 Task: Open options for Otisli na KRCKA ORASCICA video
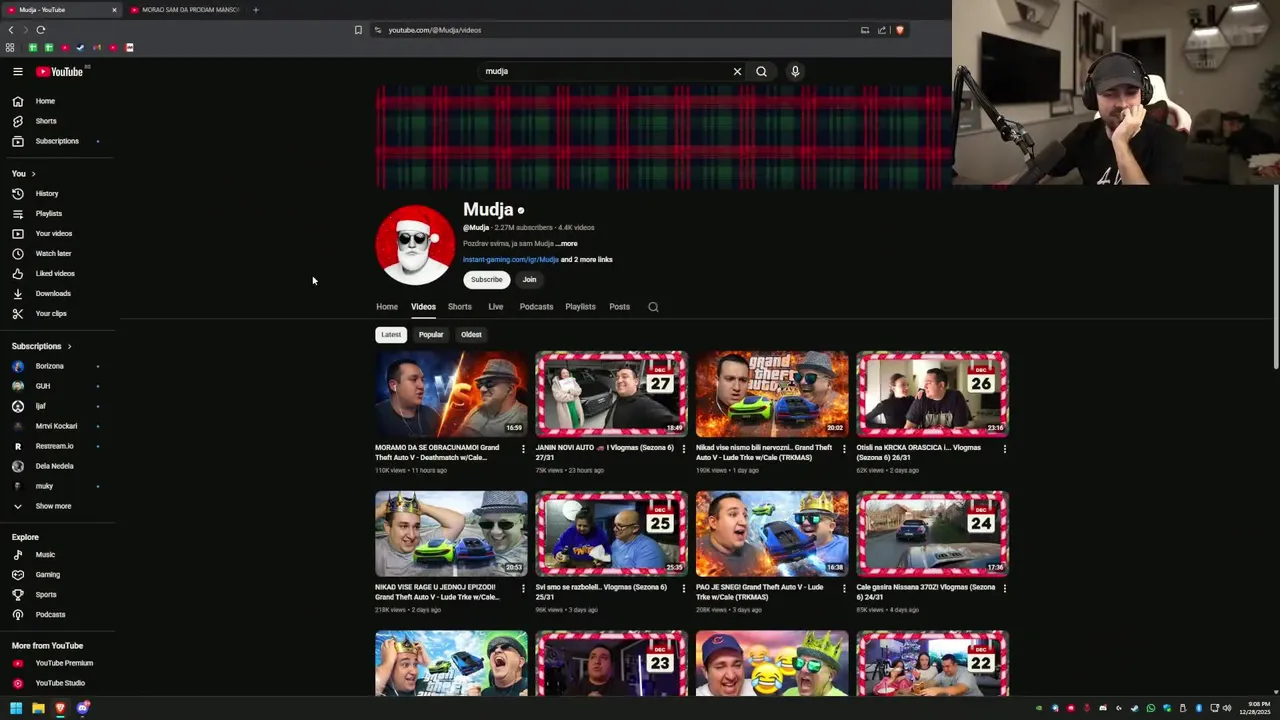pos(1004,449)
